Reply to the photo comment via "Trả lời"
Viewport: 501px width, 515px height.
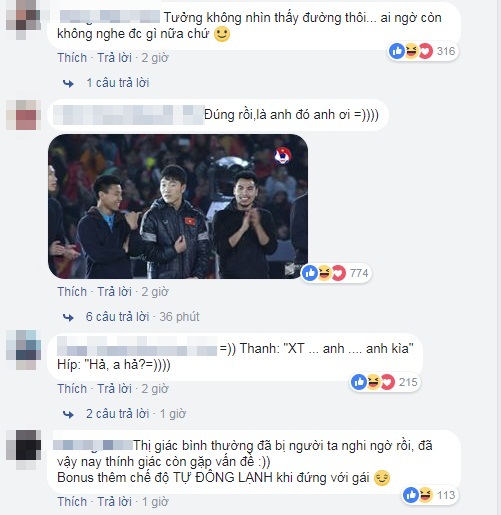tap(115, 292)
